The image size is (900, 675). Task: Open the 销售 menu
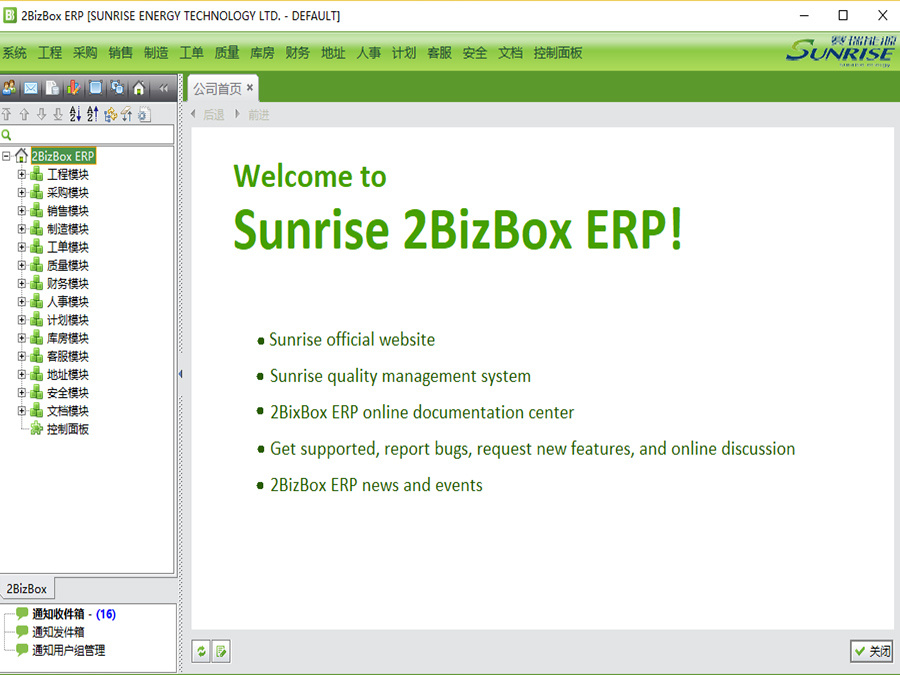coord(121,53)
